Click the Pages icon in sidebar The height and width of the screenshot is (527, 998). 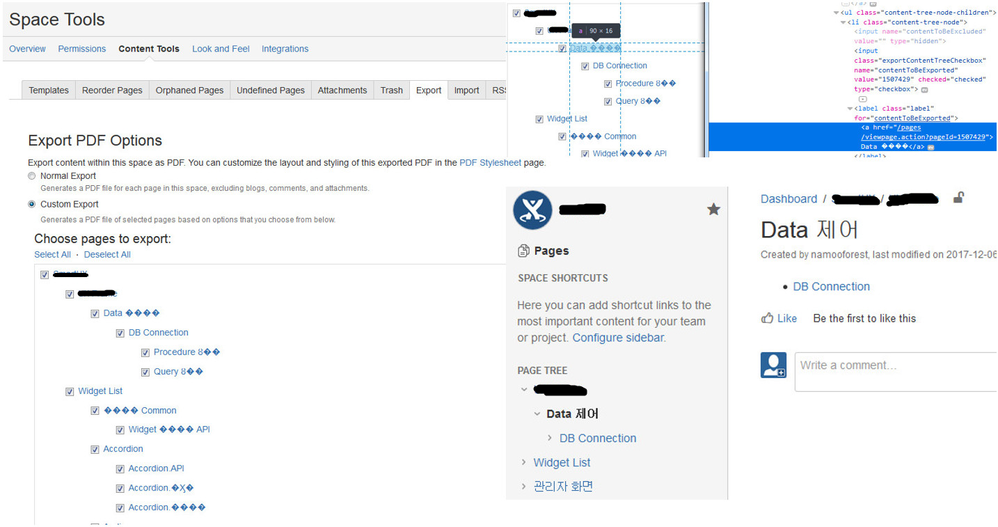[524, 251]
